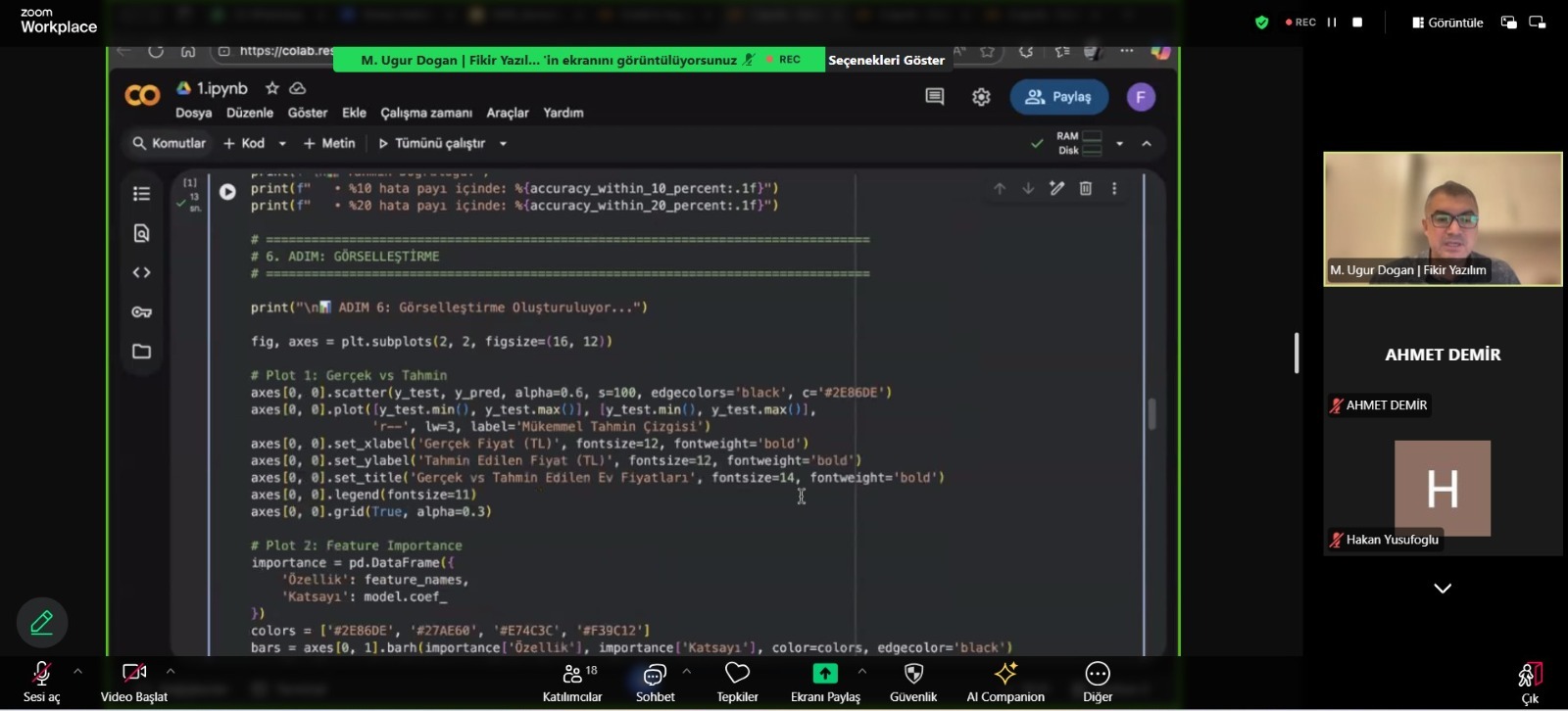Launch the AI Companion
The height and width of the screenshot is (711, 1568).
click(1004, 682)
